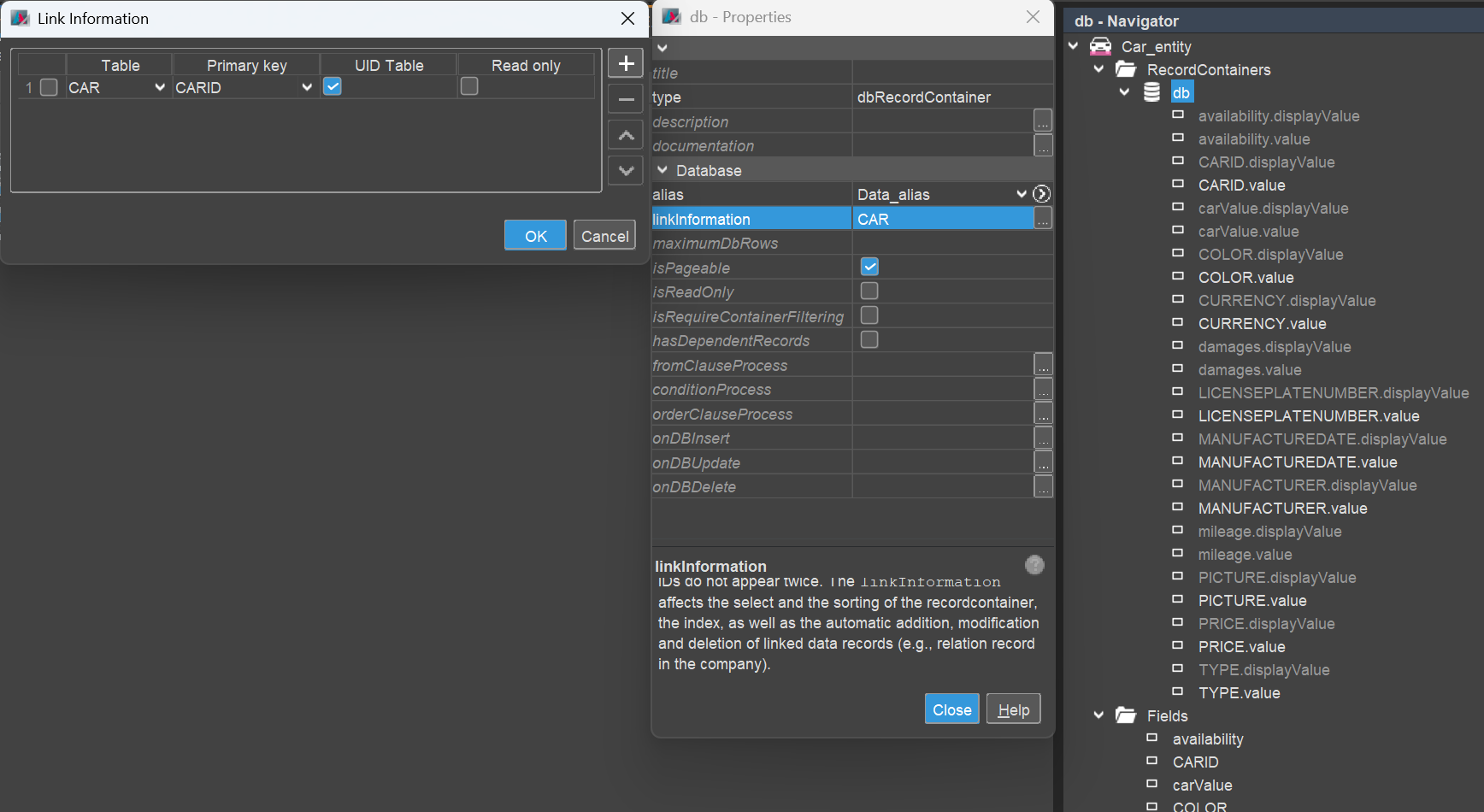This screenshot has height=812, width=1484.
Task: Open the Primary key dropdown showing CARID
Action: [307, 87]
